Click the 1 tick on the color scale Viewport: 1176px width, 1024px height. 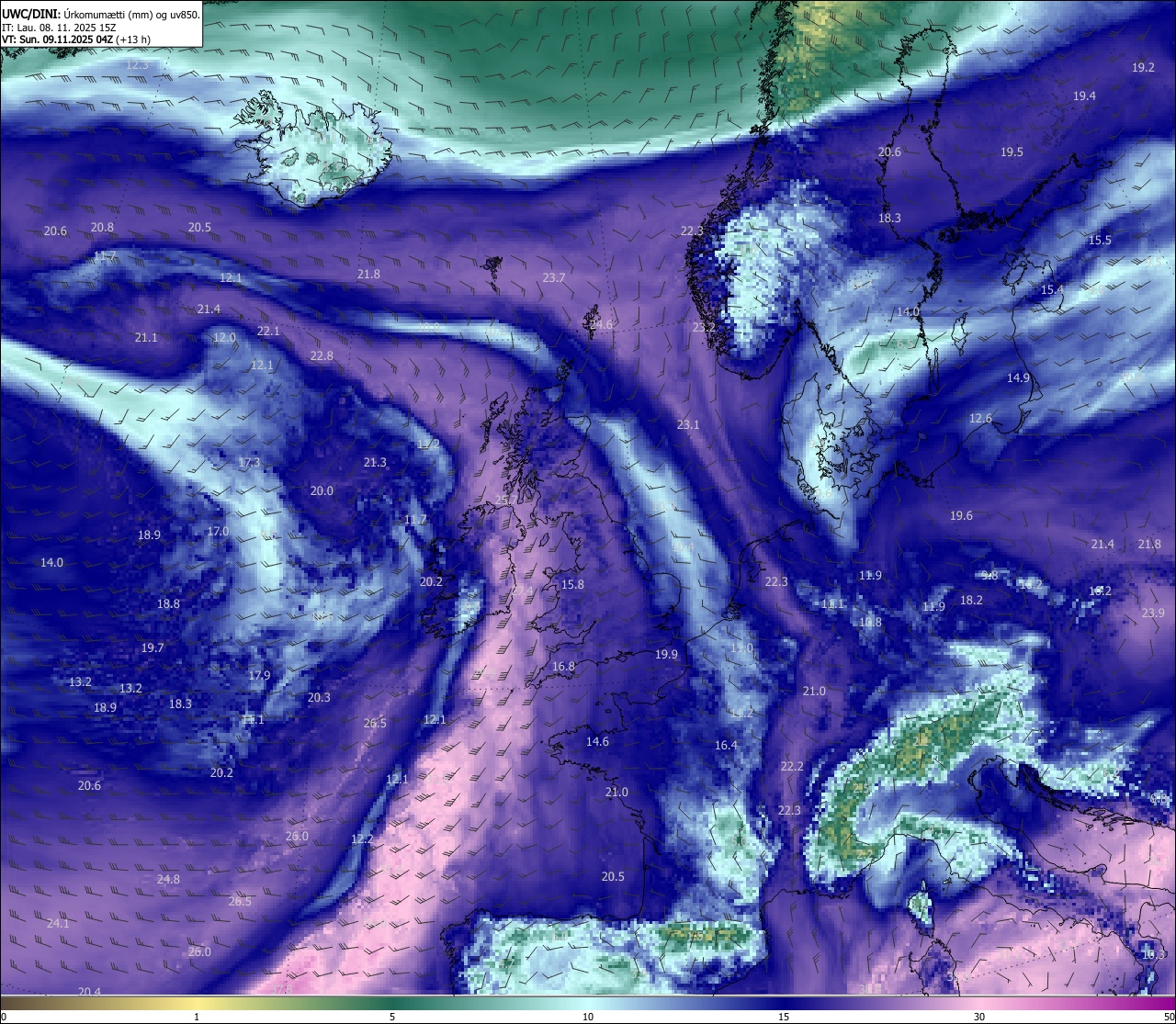coord(197,1017)
